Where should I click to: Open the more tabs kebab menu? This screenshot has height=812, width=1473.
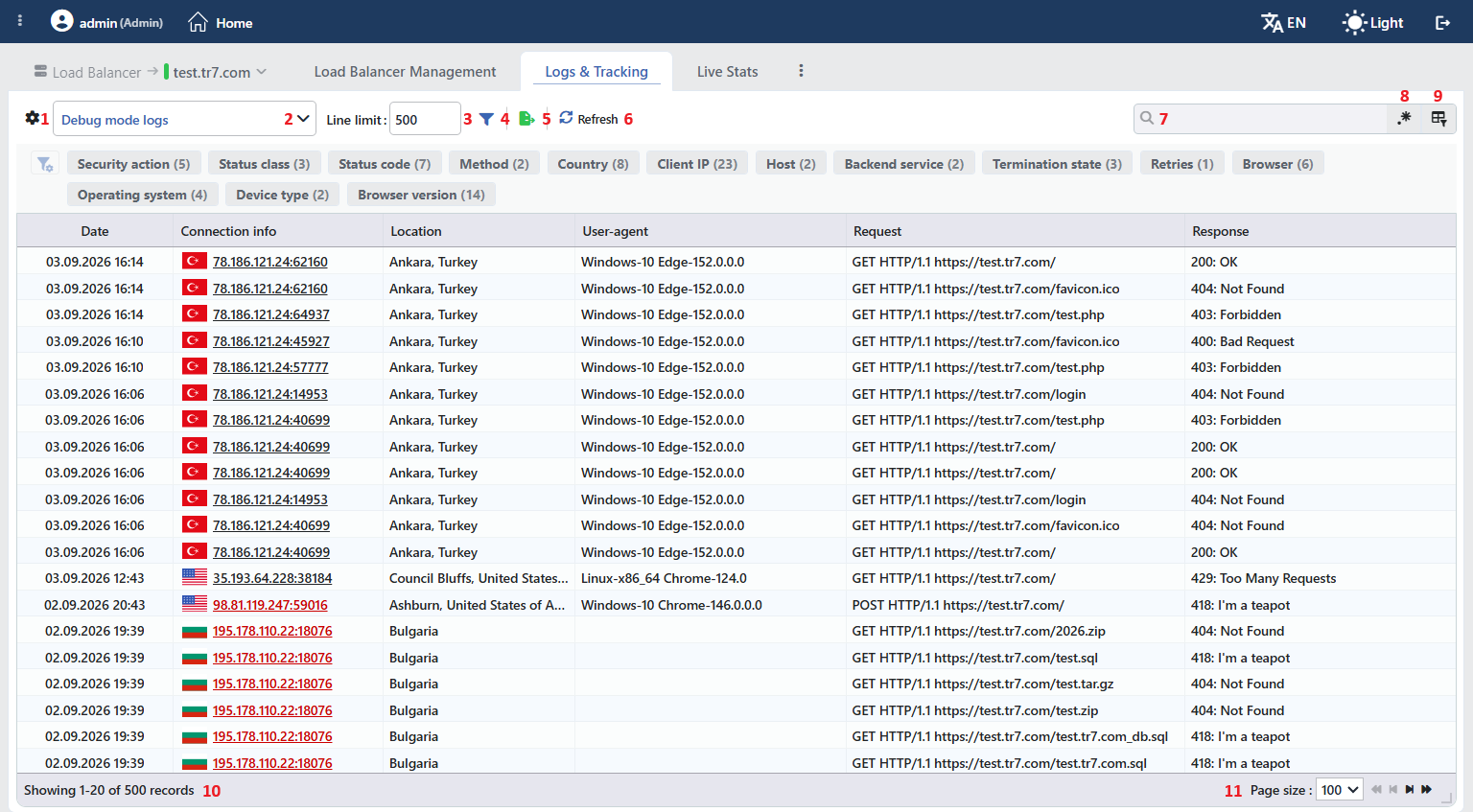click(x=801, y=71)
